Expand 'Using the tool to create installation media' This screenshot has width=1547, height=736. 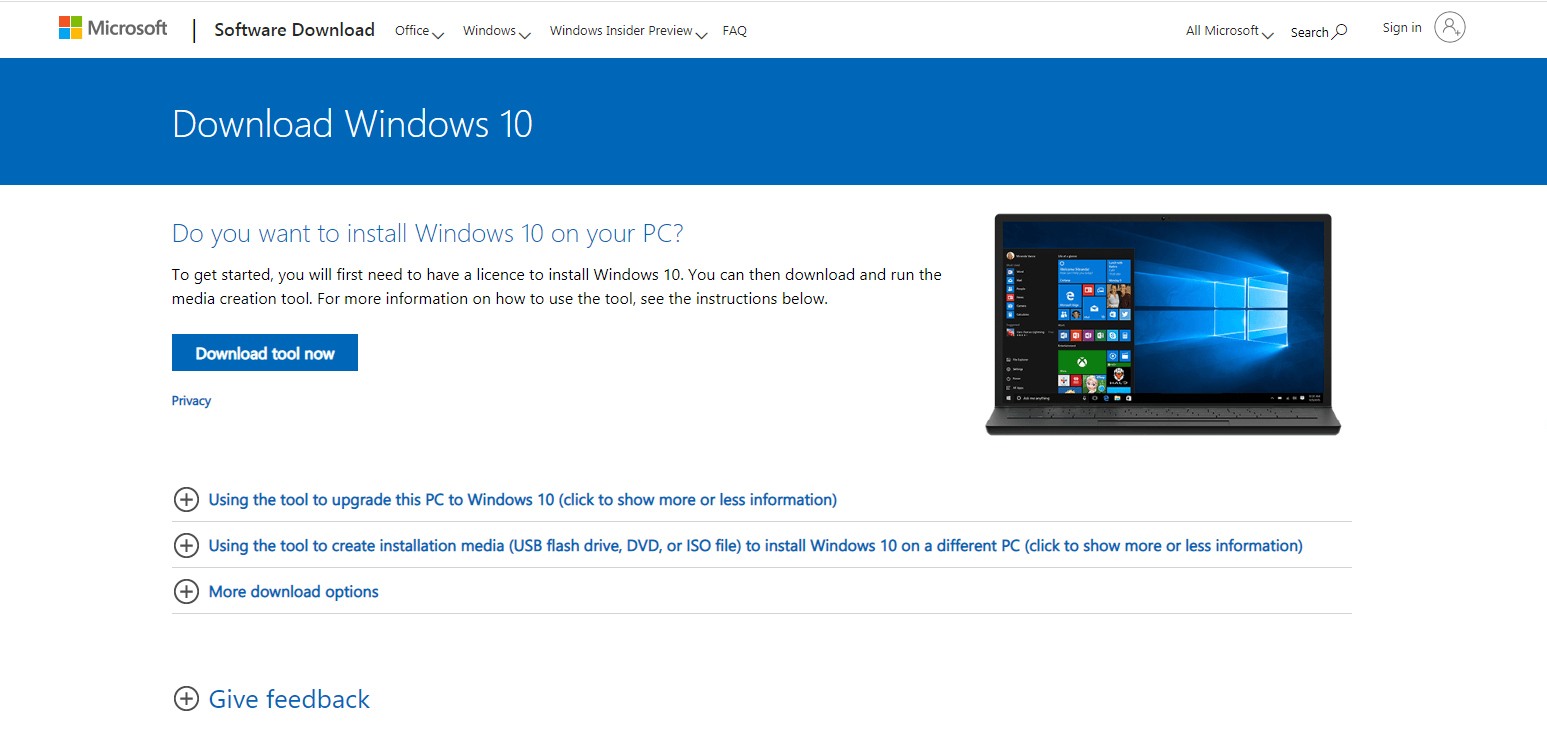click(756, 546)
